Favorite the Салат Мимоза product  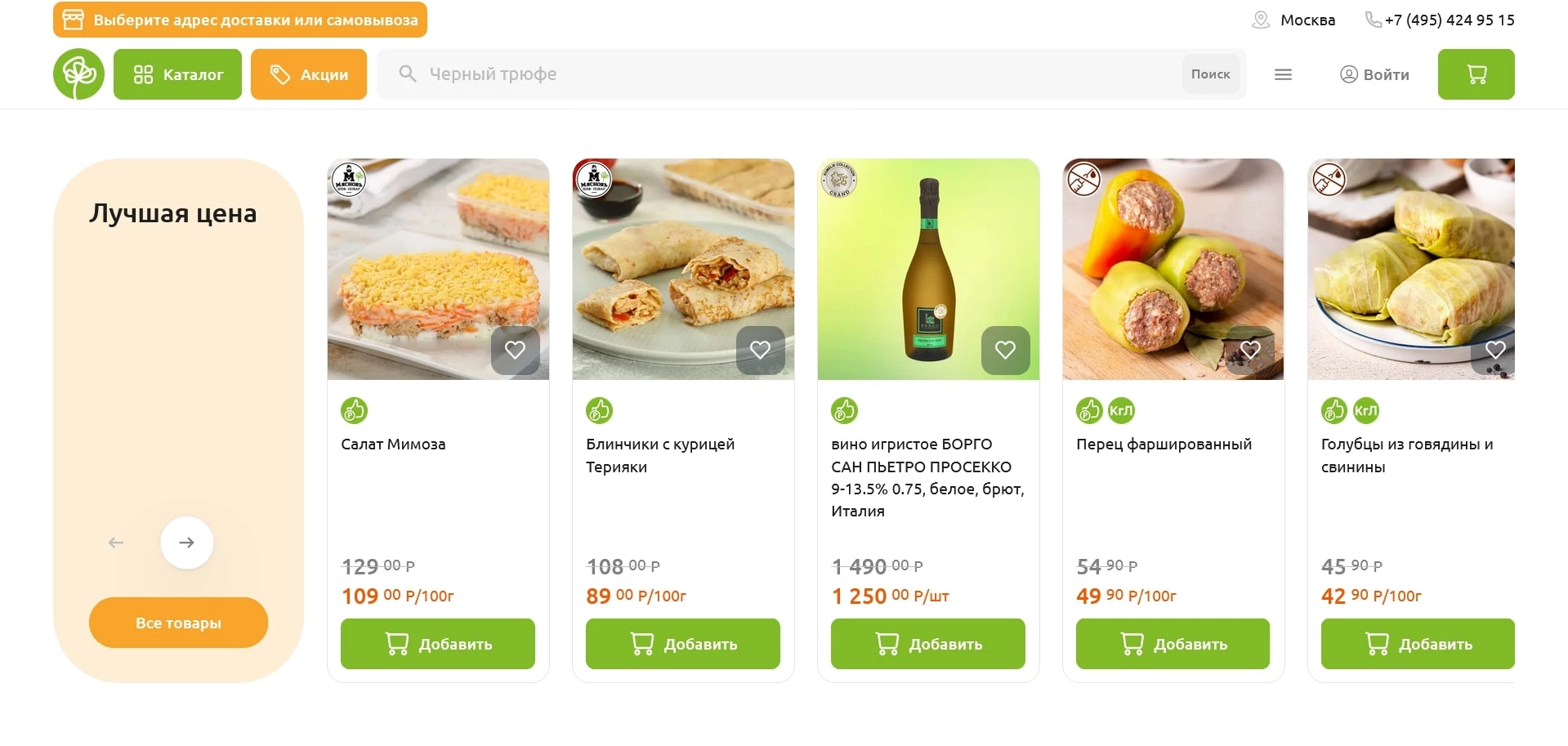pyautogui.click(x=515, y=350)
